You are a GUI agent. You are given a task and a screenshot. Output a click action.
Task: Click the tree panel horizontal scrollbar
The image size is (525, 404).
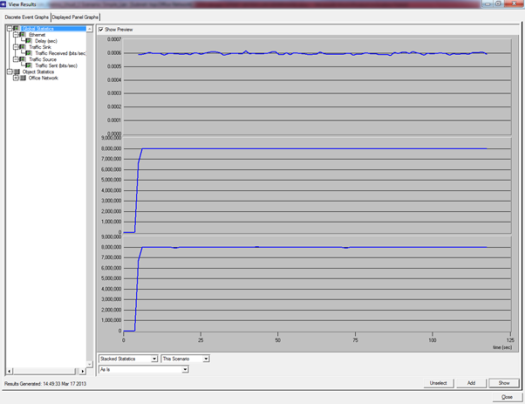[x=46, y=371]
